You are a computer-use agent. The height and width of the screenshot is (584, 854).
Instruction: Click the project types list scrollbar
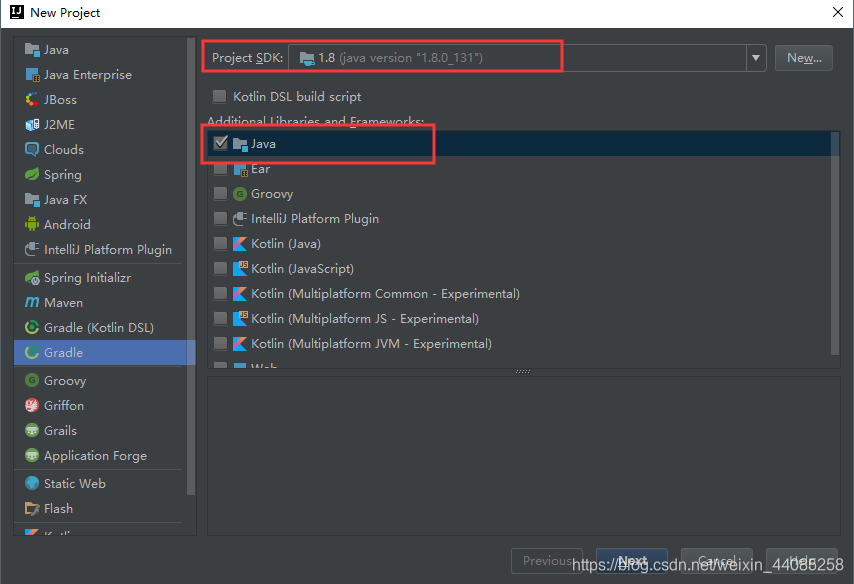coord(191,267)
